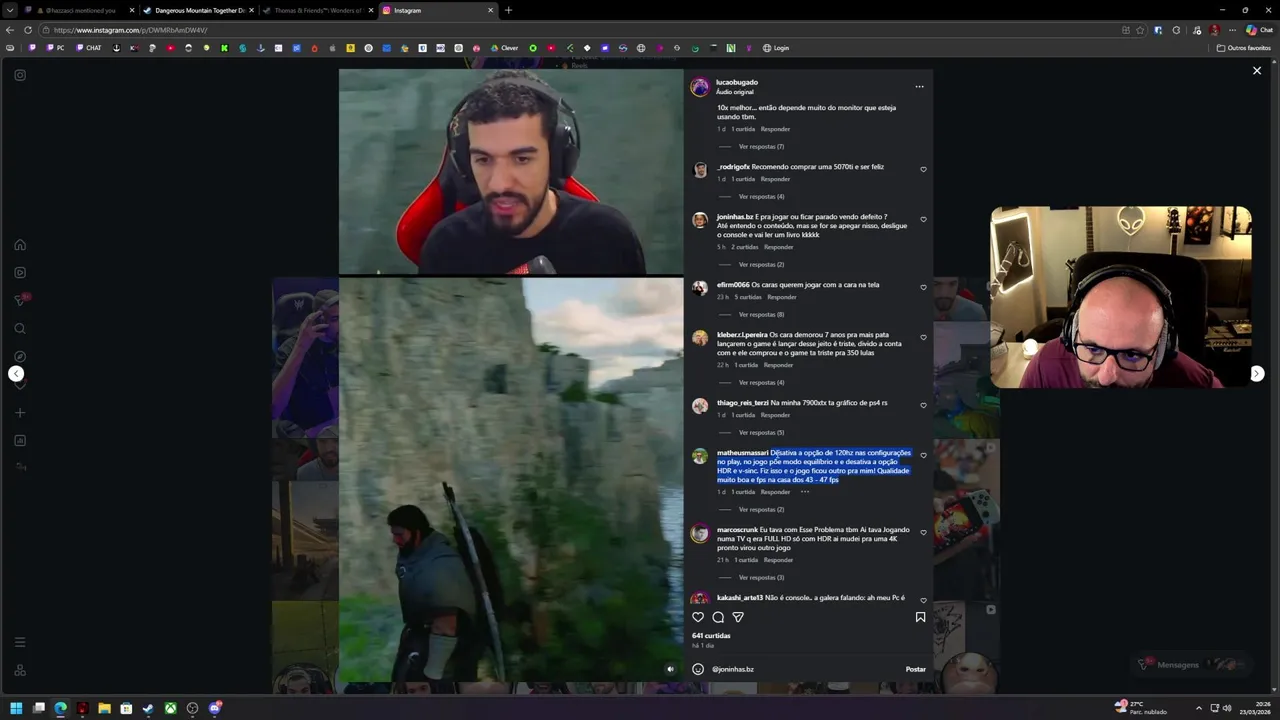Open the emoji picker in comment box
Image resolution: width=1280 pixels, height=720 pixels.
coord(698,669)
